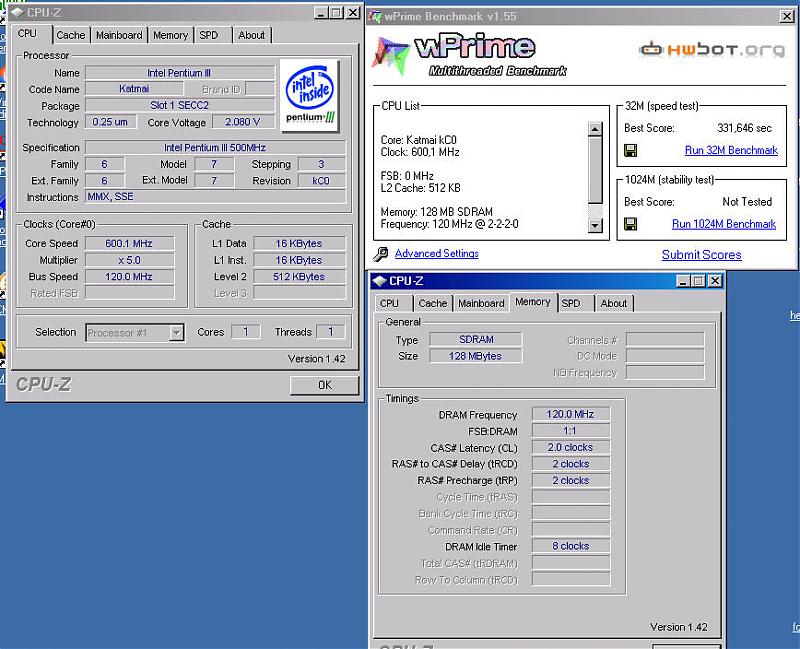Click the Instructions MMX, SSE field
This screenshot has width=800, height=649.
tap(216, 197)
